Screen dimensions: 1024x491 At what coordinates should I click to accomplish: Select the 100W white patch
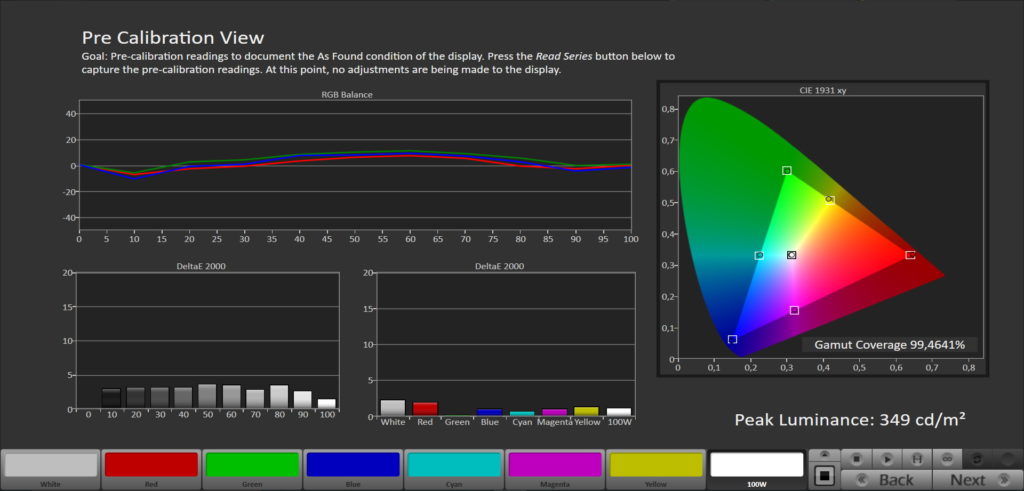[x=756, y=469]
